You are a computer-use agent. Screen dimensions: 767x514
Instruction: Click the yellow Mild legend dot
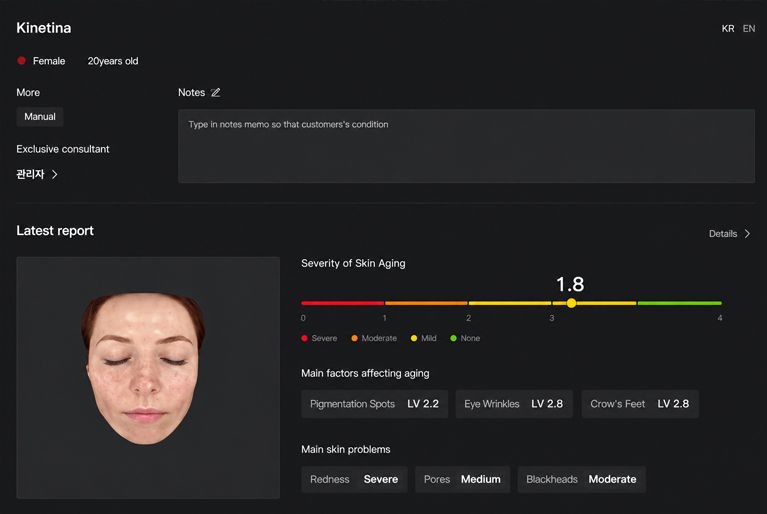click(x=414, y=338)
